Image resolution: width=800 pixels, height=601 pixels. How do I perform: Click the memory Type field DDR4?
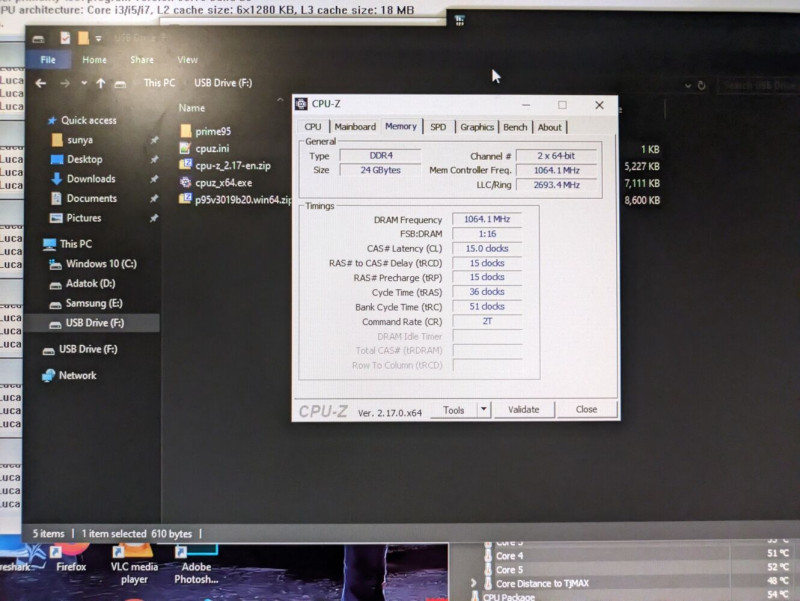point(381,156)
